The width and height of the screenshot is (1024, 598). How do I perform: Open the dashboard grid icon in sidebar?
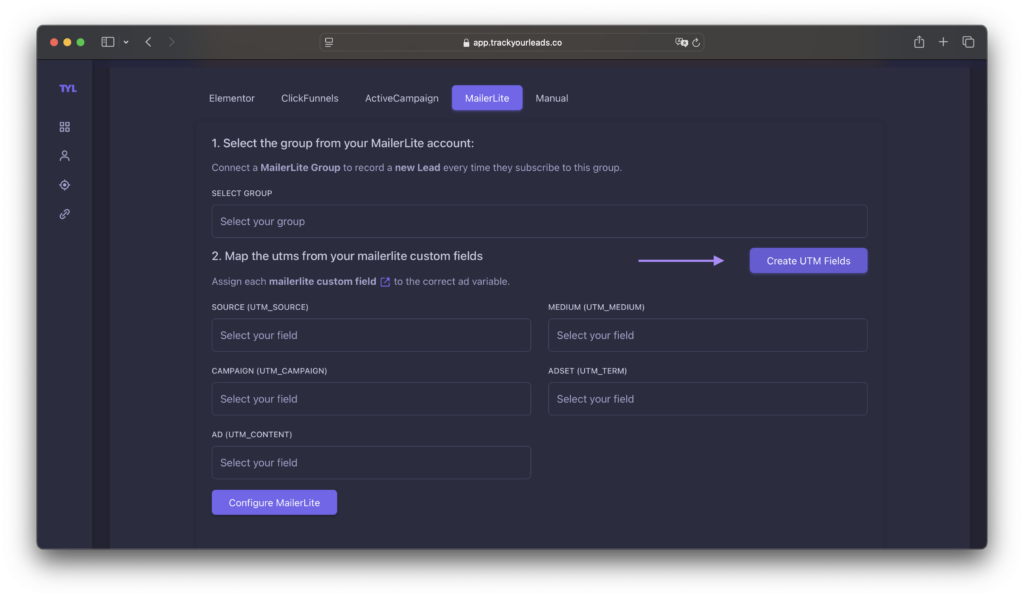coord(65,127)
